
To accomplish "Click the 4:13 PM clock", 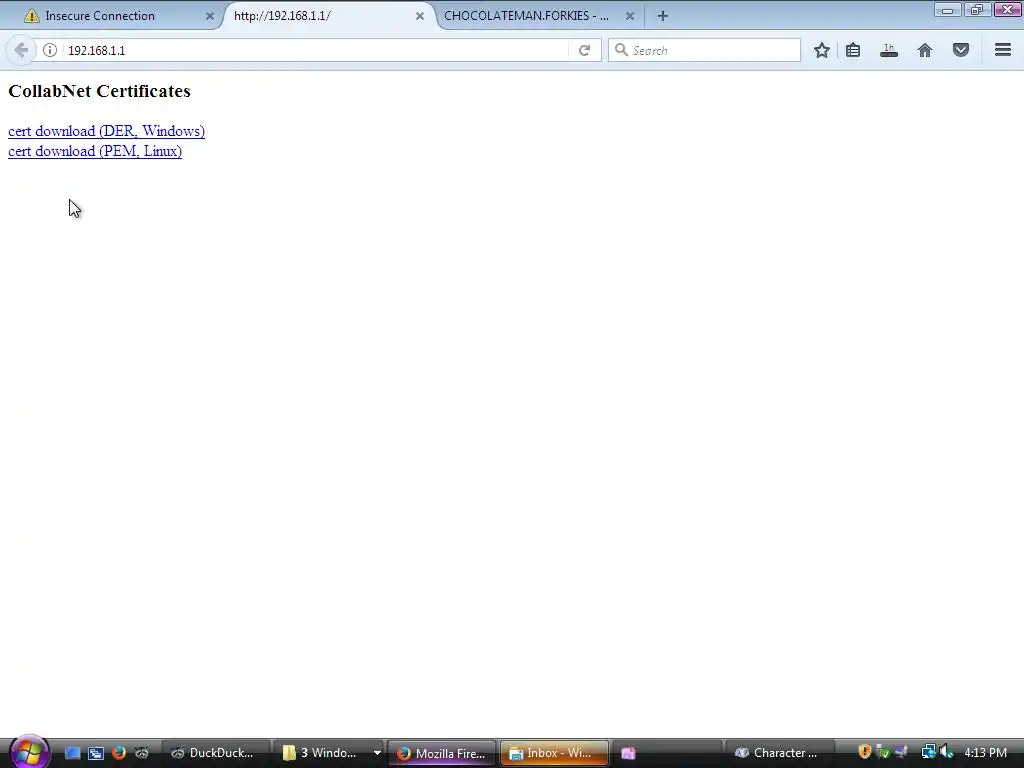I will click(x=985, y=753).
